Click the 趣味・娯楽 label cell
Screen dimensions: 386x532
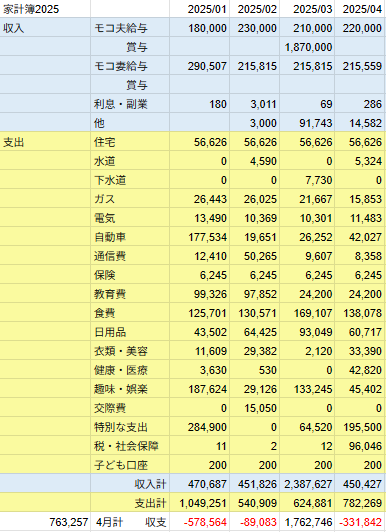coord(130,389)
